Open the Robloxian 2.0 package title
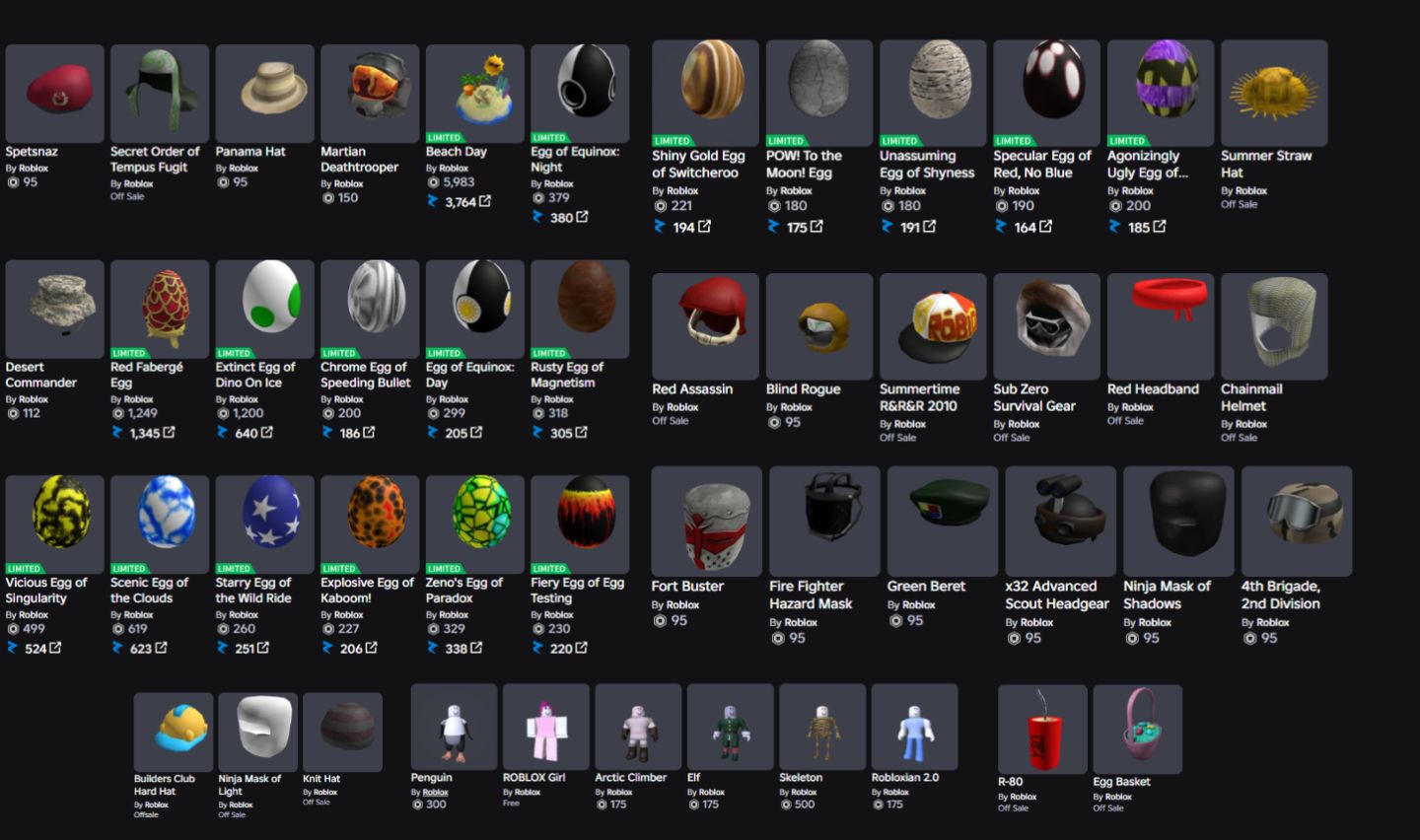1420x840 pixels. tap(905, 778)
